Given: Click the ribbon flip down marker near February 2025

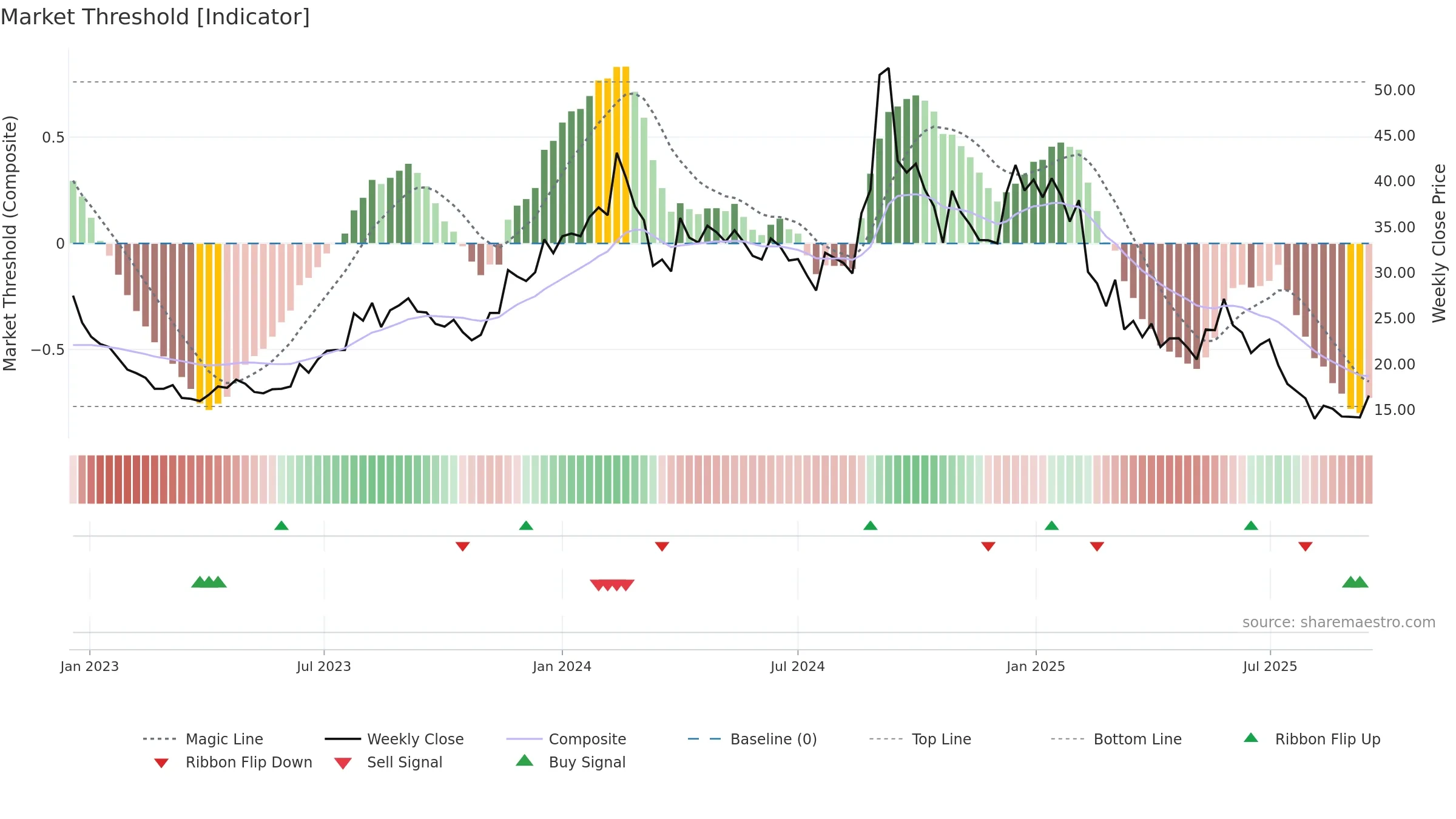Looking at the screenshot, I should coord(1097,547).
